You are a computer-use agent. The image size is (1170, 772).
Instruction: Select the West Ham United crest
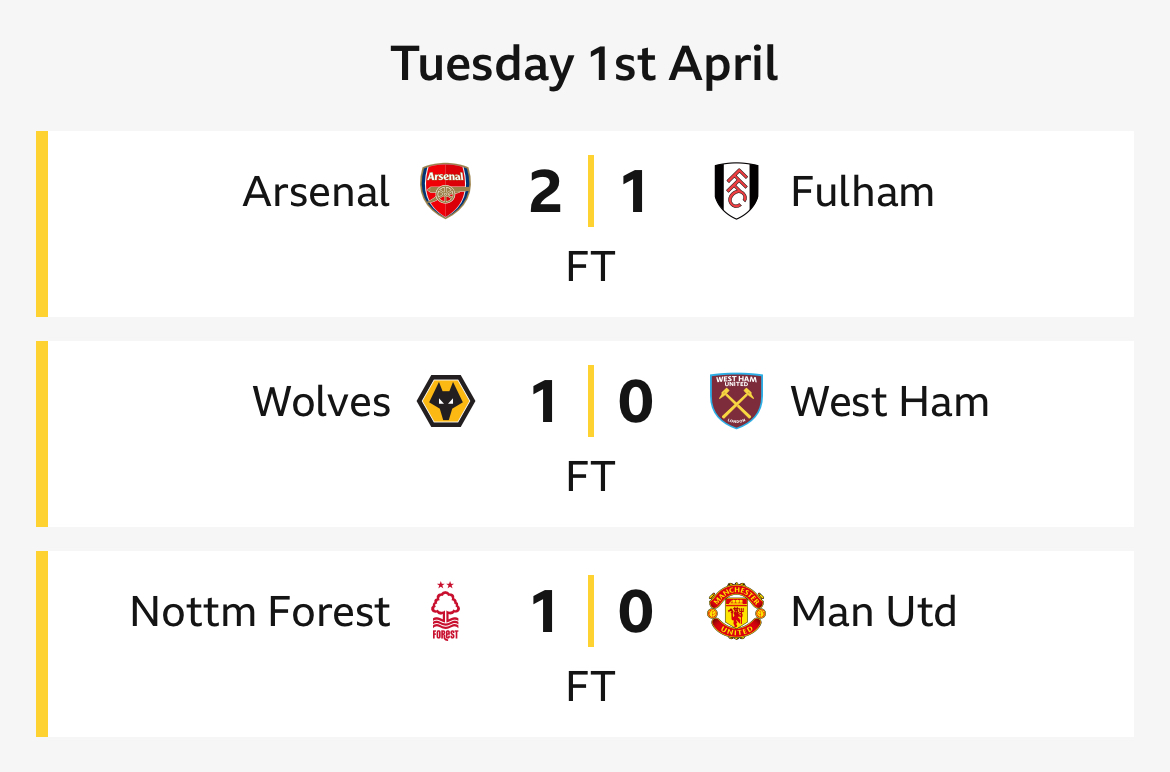point(736,401)
